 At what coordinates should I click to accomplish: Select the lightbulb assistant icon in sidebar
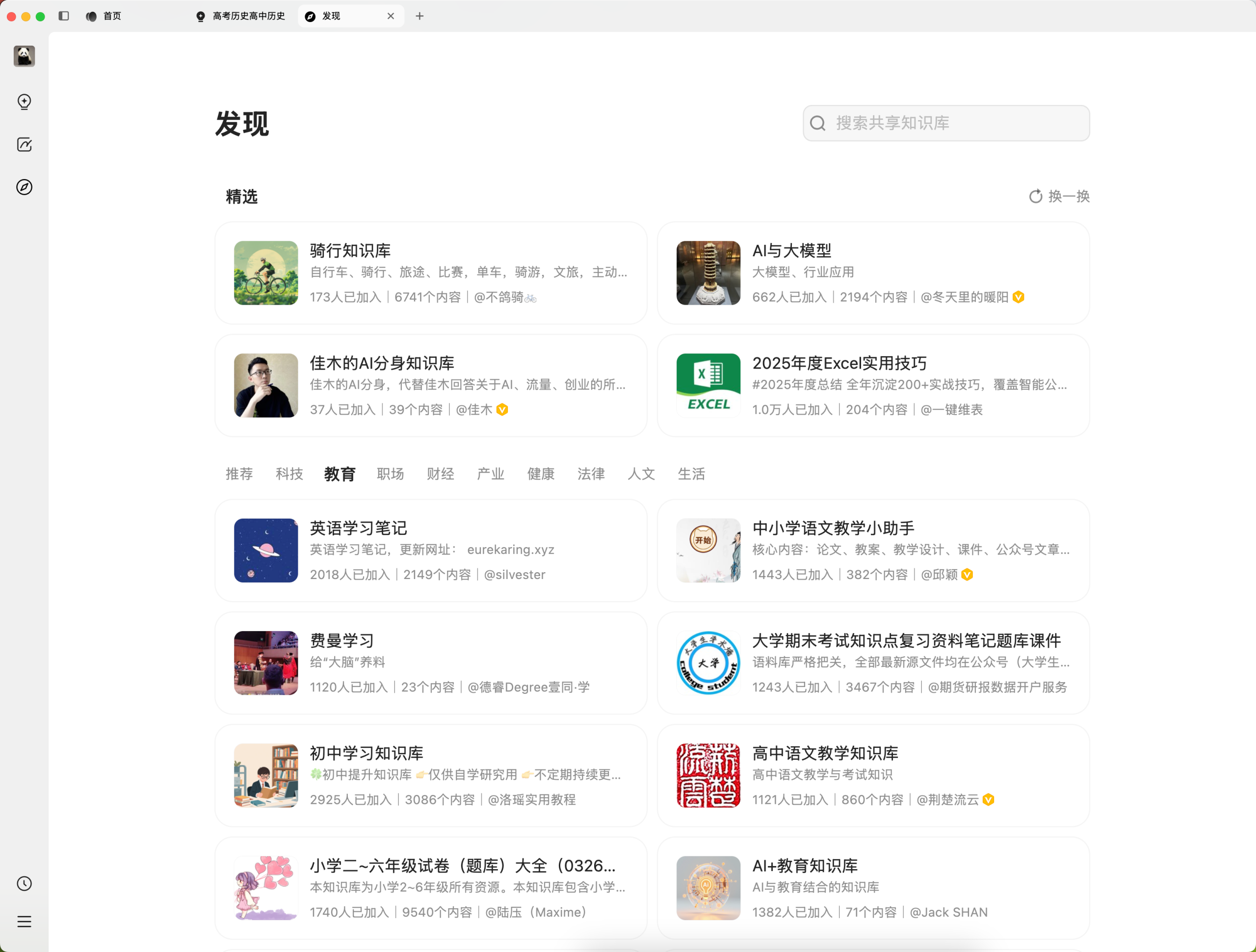(24, 102)
